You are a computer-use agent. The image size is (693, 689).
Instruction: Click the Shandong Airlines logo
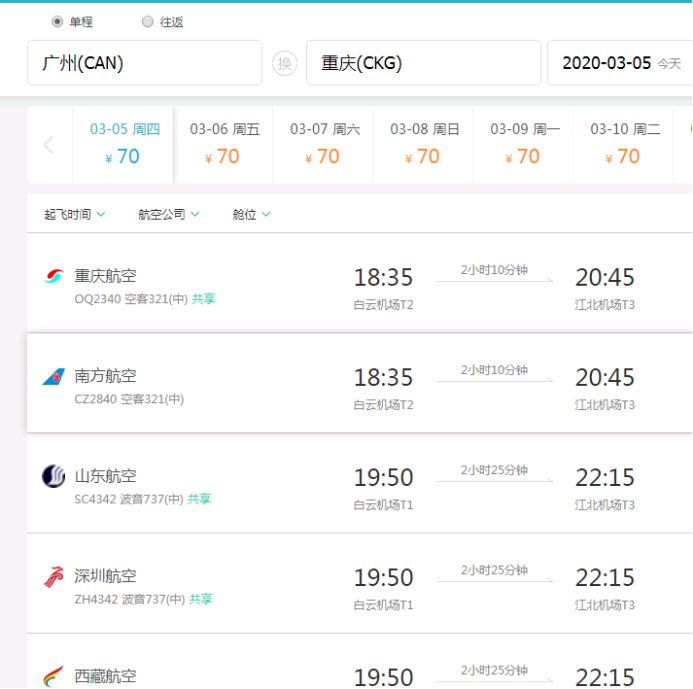coord(54,476)
